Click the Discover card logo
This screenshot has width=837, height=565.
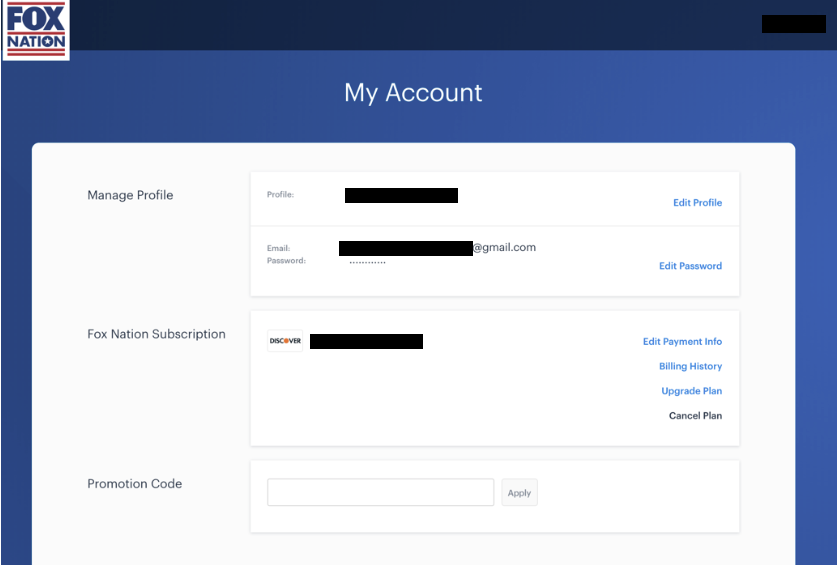tap(285, 341)
